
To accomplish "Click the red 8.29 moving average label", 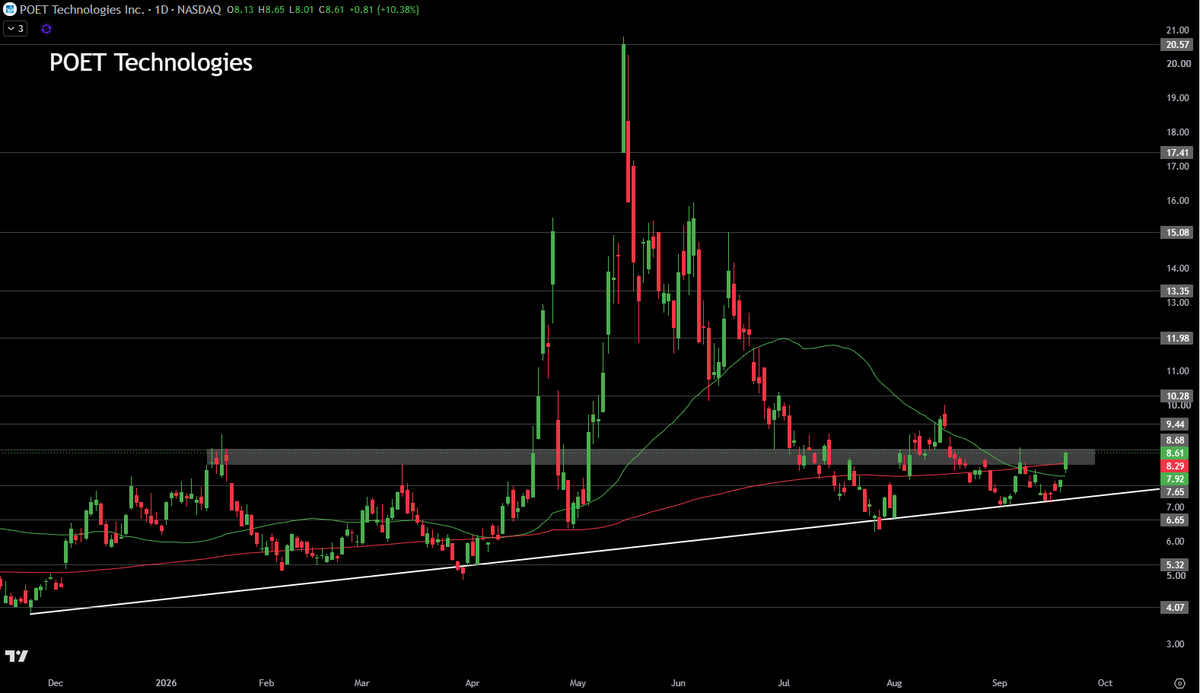I will 1176,466.
